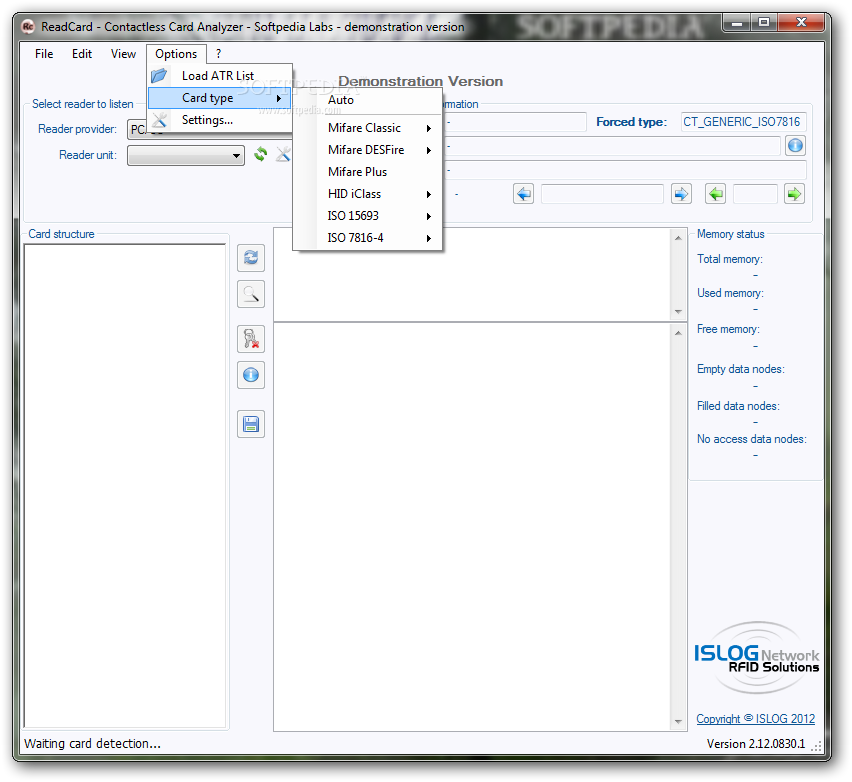Click the lower text pane scroll-up arrow
This screenshot has height=782, width=852.
pyautogui.click(x=678, y=333)
